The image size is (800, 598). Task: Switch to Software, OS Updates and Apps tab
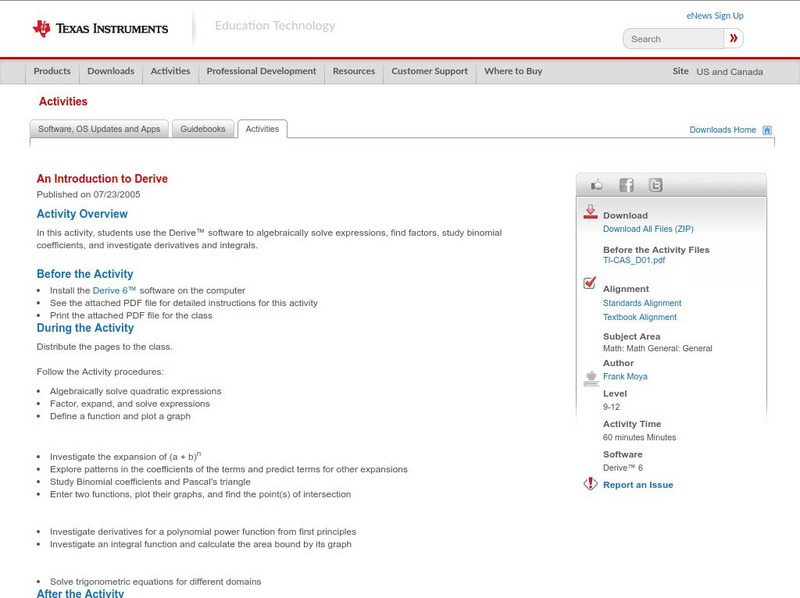click(99, 129)
